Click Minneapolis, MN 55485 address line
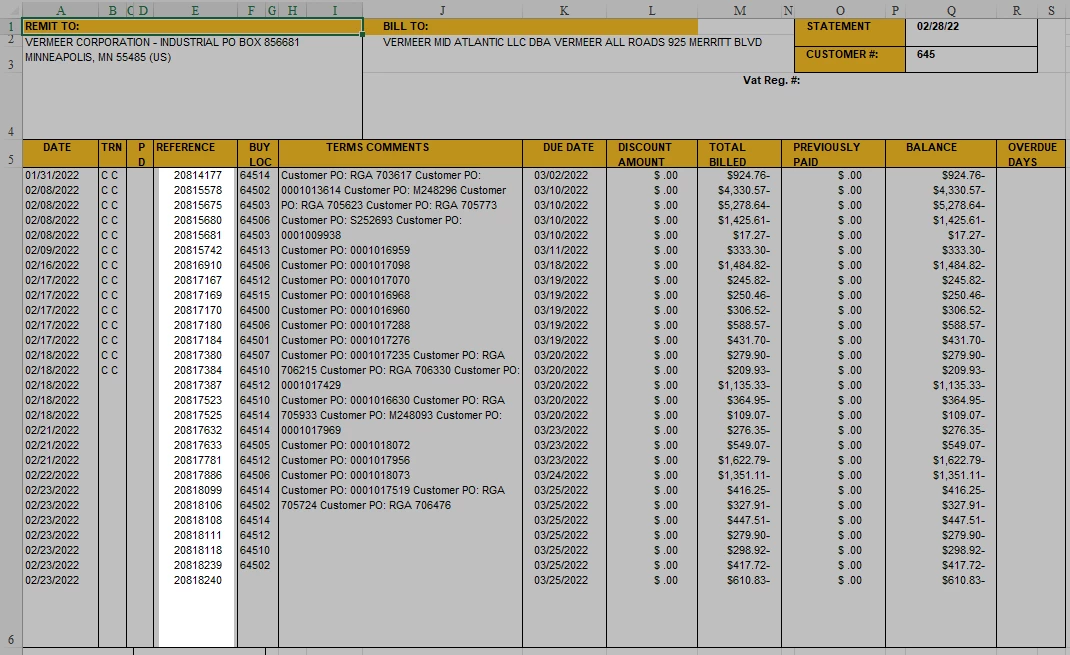This screenshot has width=1070, height=655. click(x=98, y=57)
